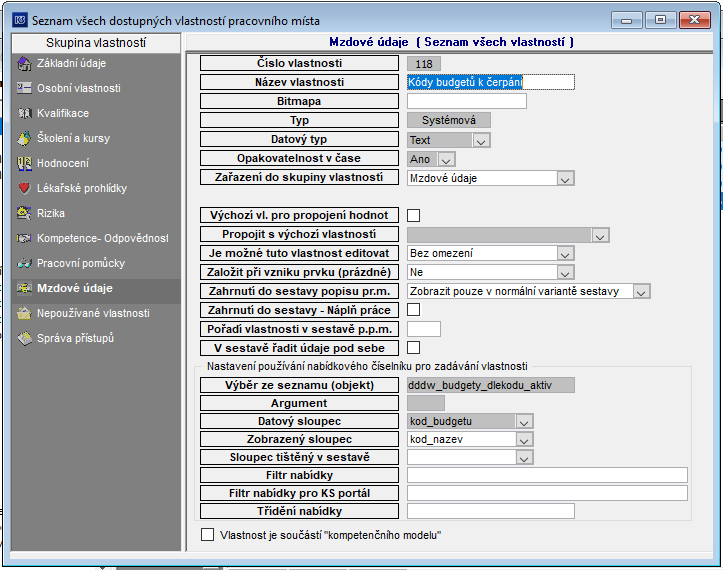Expand Propojit s výchozí vlastností dropdown

(x=599, y=235)
